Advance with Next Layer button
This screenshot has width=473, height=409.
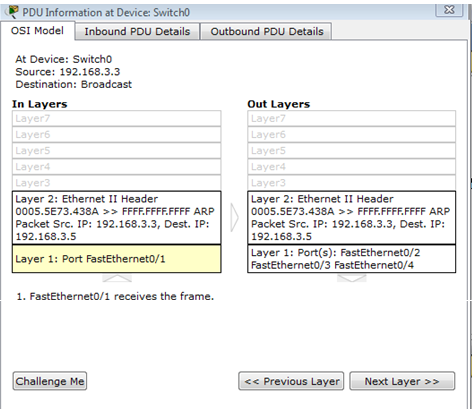tap(402, 381)
